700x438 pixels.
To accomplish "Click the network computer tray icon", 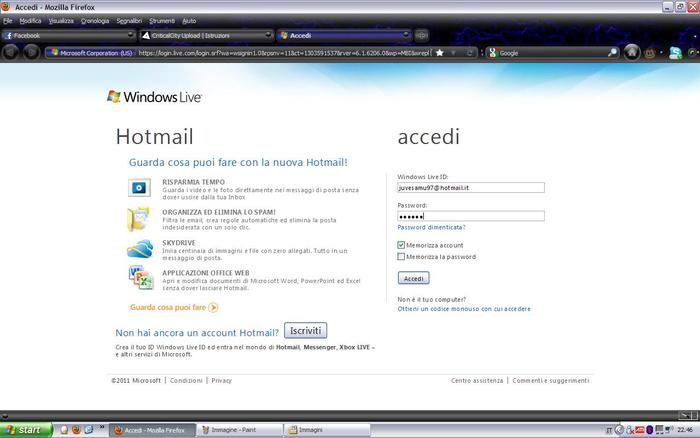I will (x=659, y=430).
